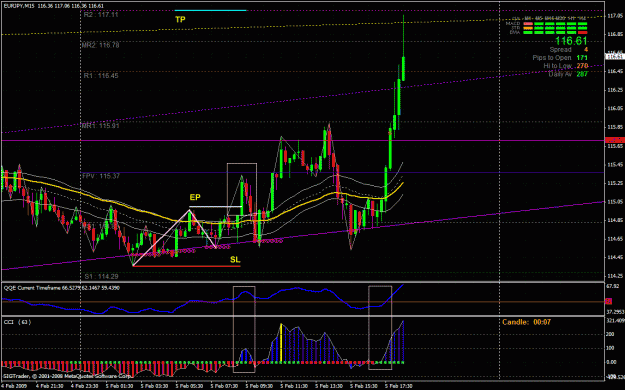
Task: Click the 116.25 price axis label
Action: pos(616,90)
